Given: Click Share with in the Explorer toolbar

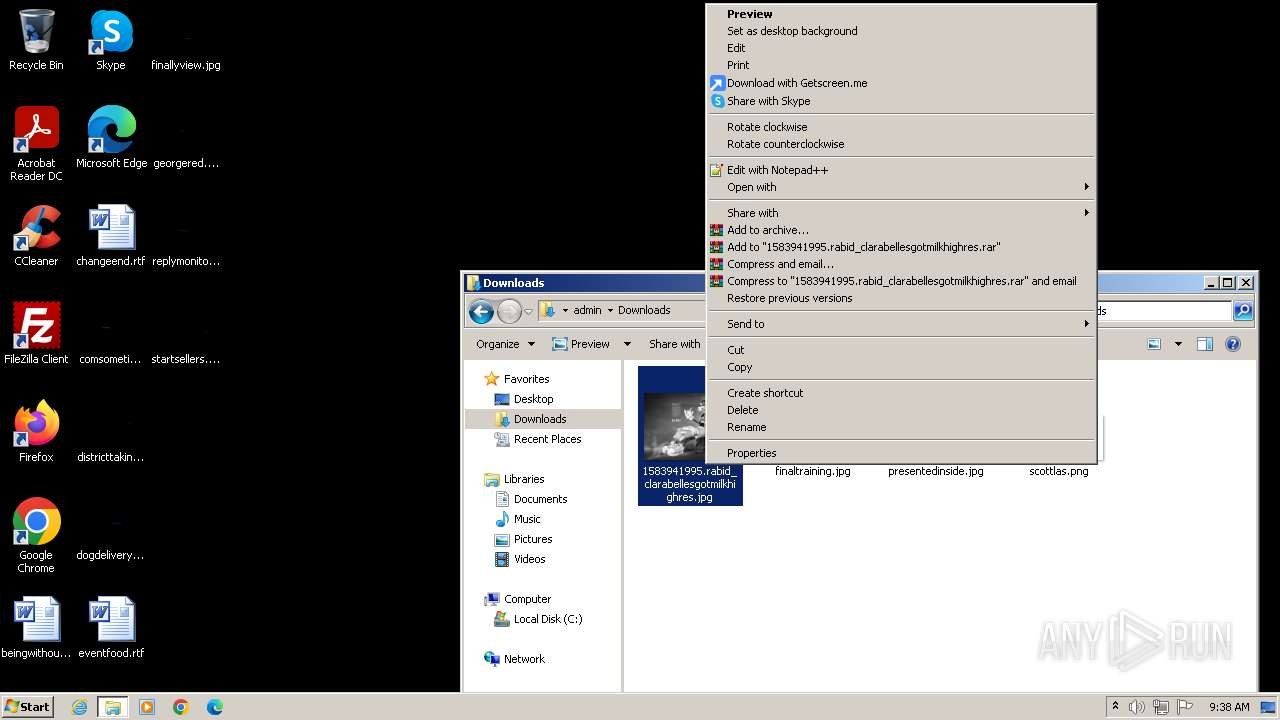Looking at the screenshot, I should click(674, 344).
